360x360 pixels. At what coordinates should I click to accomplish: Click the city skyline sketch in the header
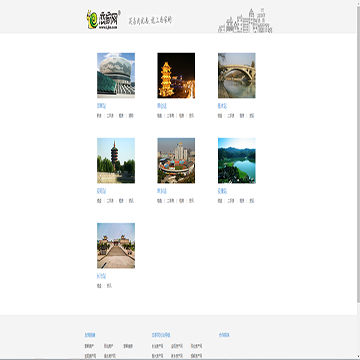tap(245, 21)
